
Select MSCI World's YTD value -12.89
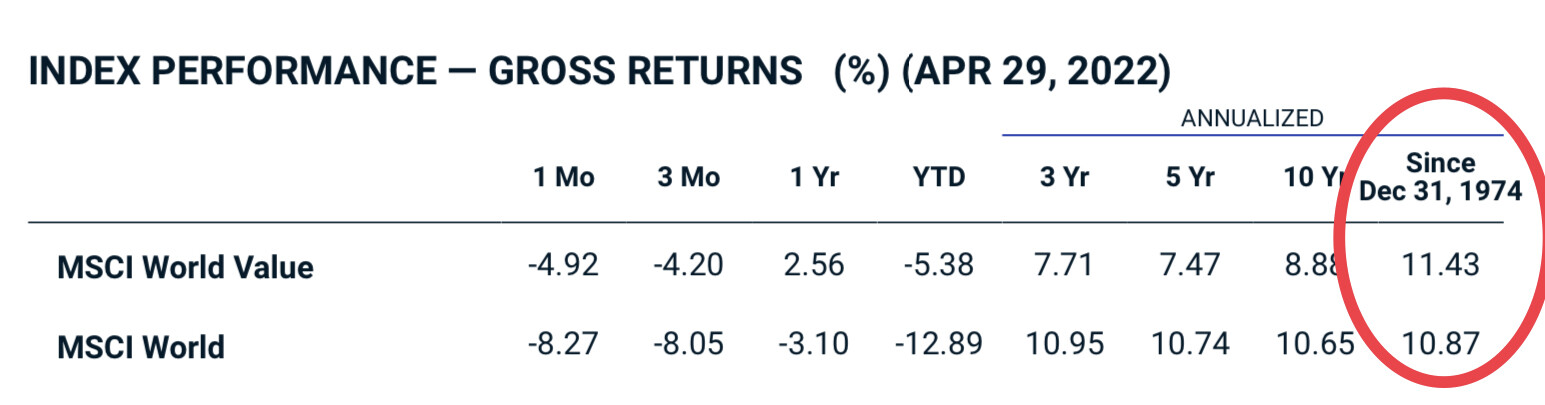point(938,345)
